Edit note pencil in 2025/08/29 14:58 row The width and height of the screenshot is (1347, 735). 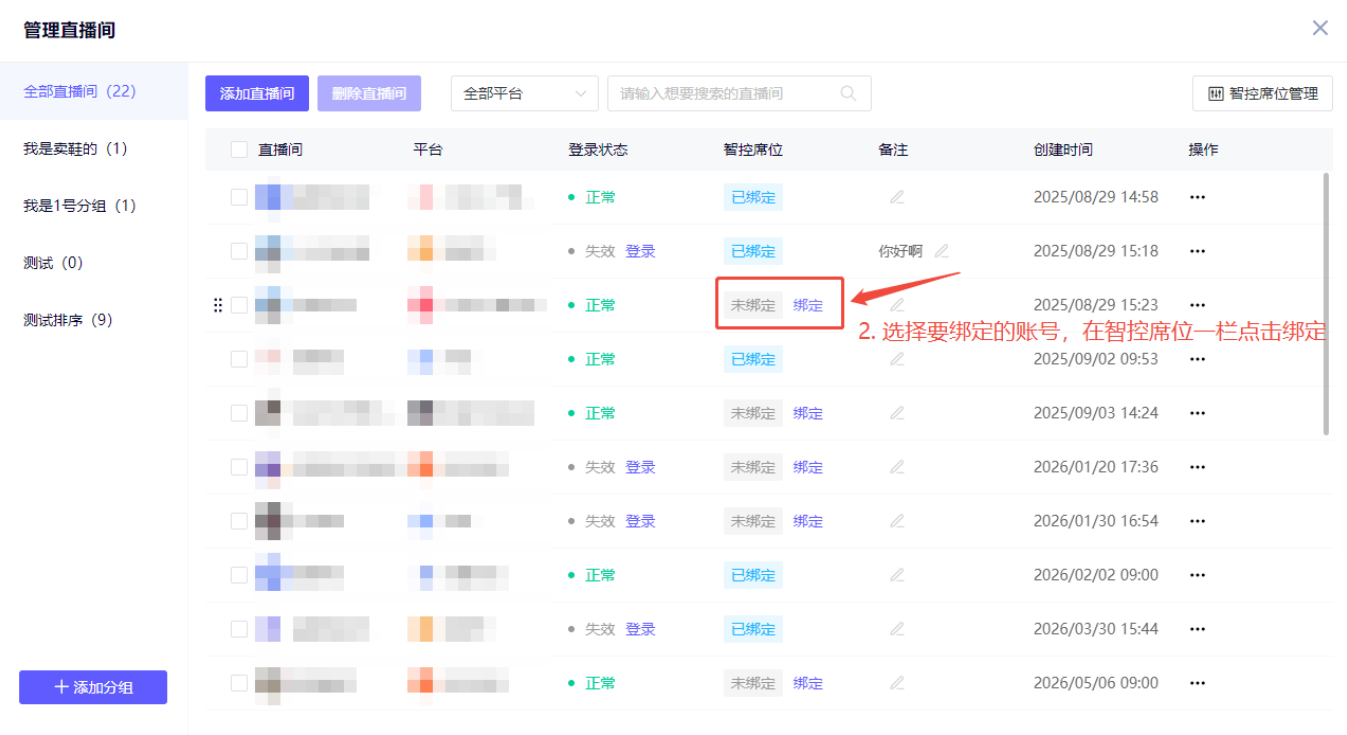[897, 197]
